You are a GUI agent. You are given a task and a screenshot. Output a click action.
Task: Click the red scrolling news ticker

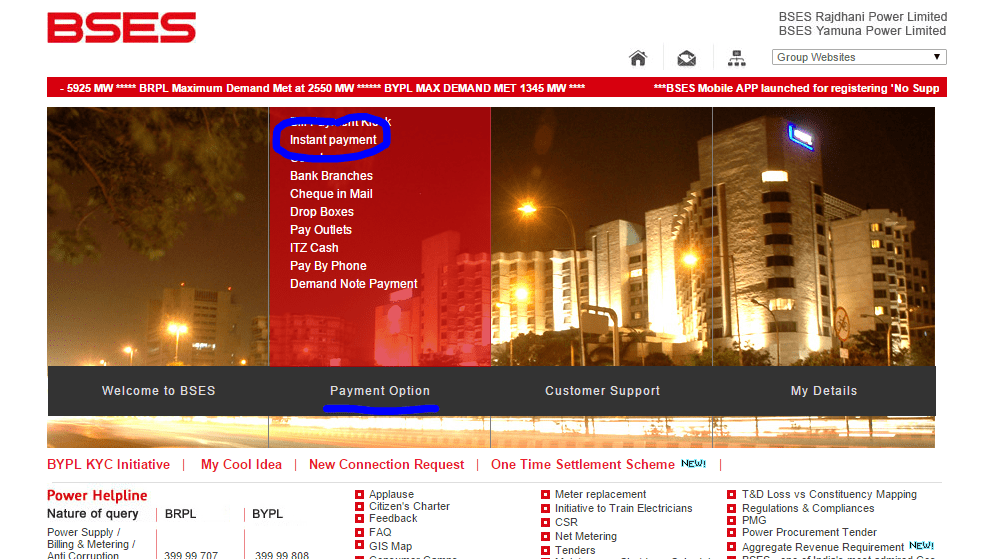point(497,87)
